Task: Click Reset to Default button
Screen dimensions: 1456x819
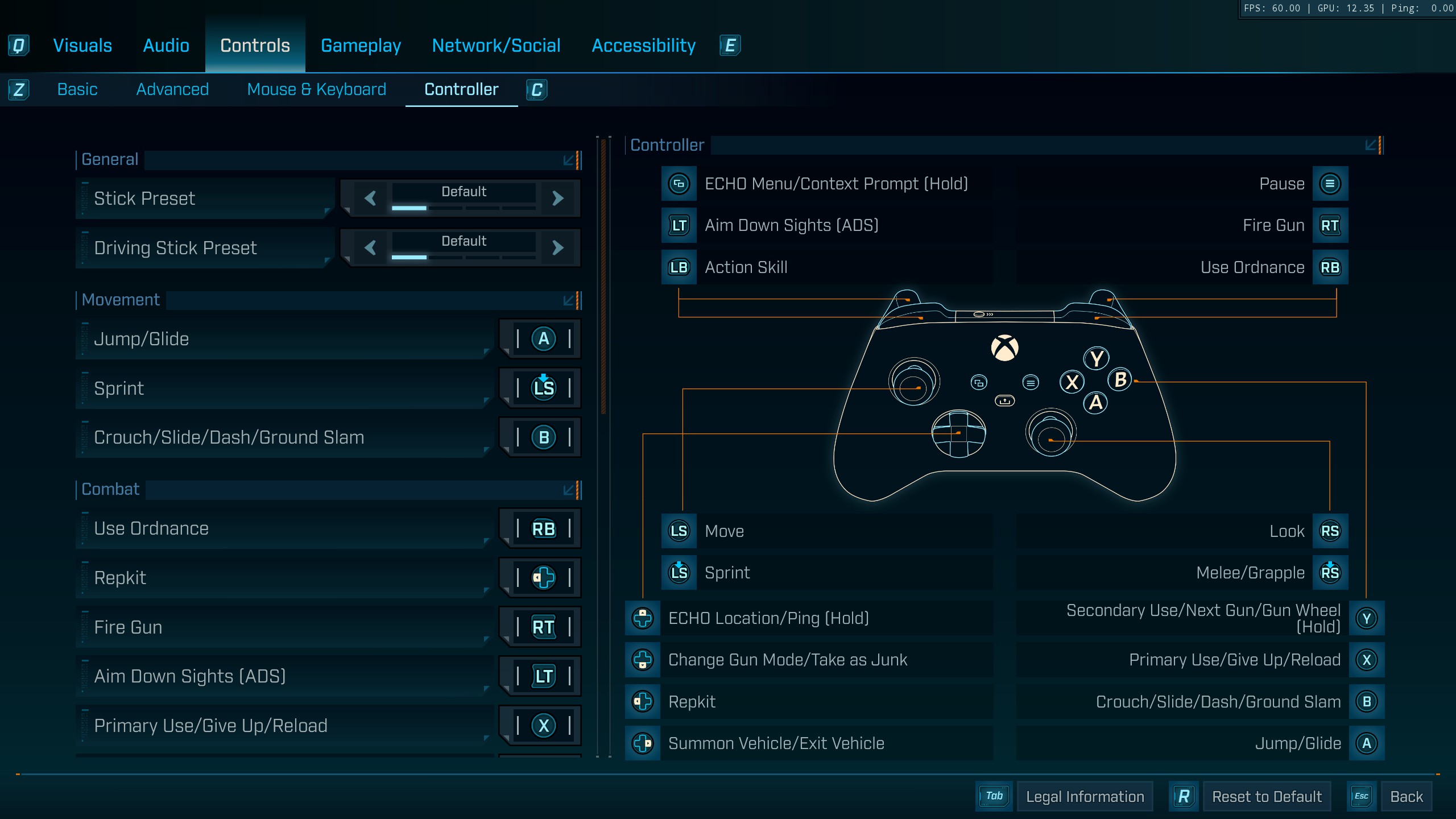Action: (1266, 796)
